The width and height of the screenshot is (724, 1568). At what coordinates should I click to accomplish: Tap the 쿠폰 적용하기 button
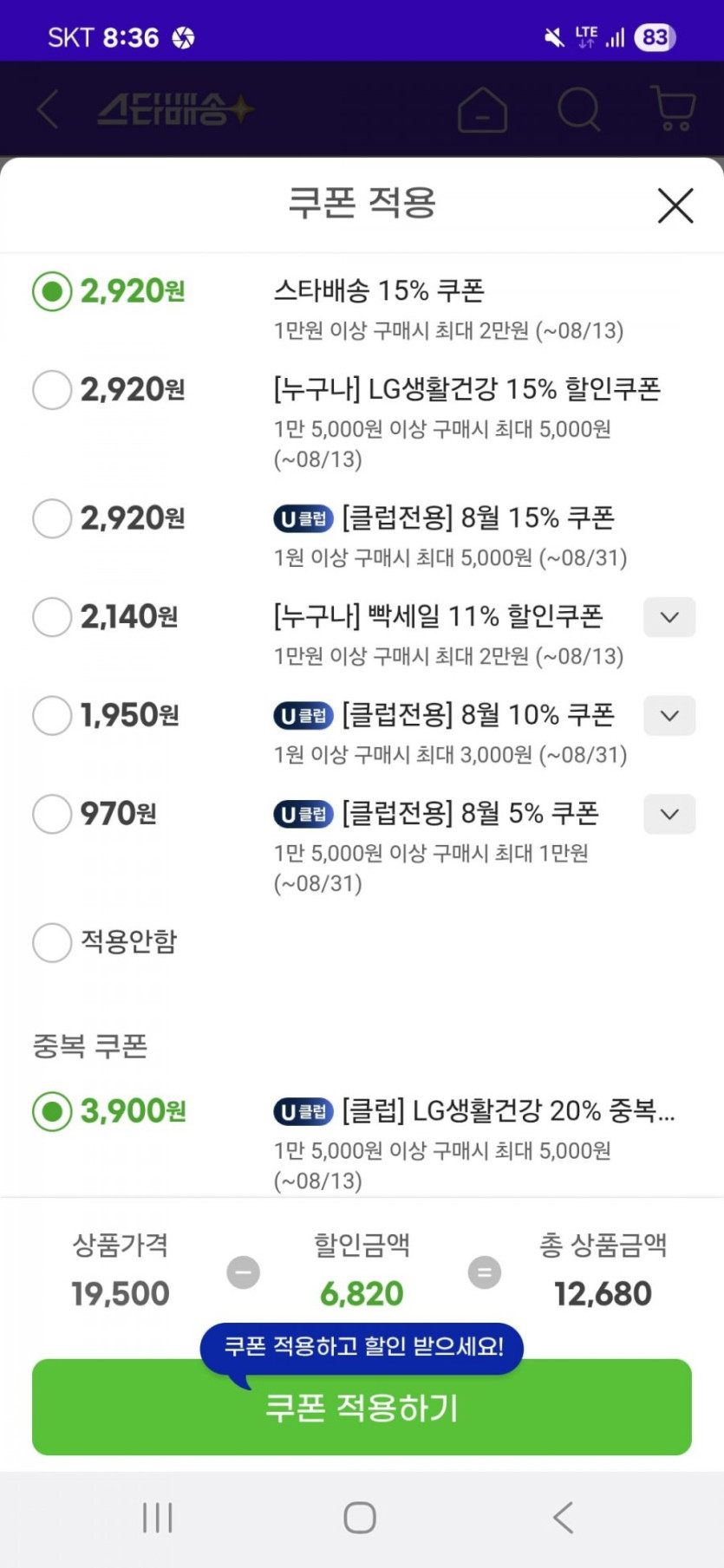coord(362,1408)
